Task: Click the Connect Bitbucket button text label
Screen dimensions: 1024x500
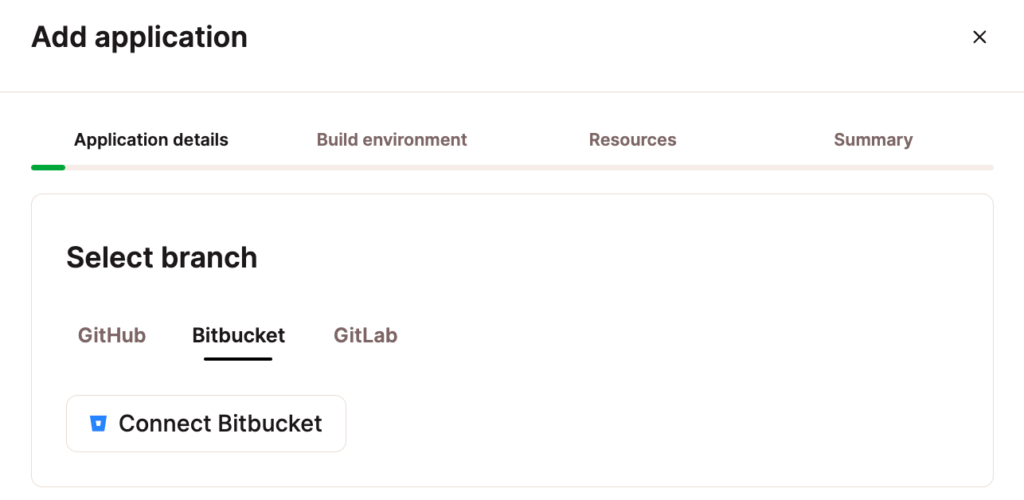Action: (220, 423)
